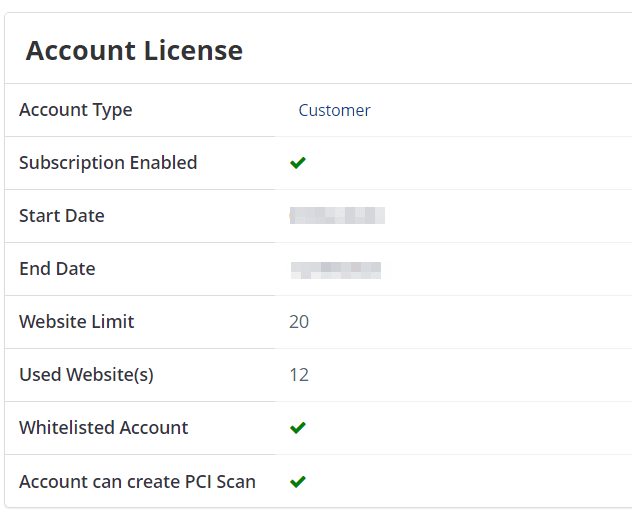Select the Subscription Enabled label
Screen dimensions: 632x529
pyautogui.click(x=108, y=163)
